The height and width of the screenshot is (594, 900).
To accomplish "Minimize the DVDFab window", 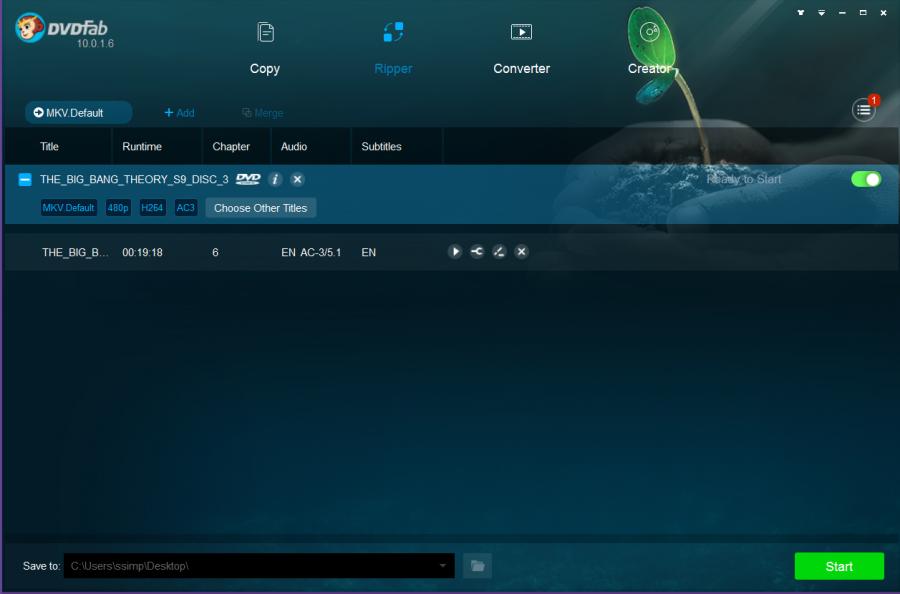I will pos(842,13).
